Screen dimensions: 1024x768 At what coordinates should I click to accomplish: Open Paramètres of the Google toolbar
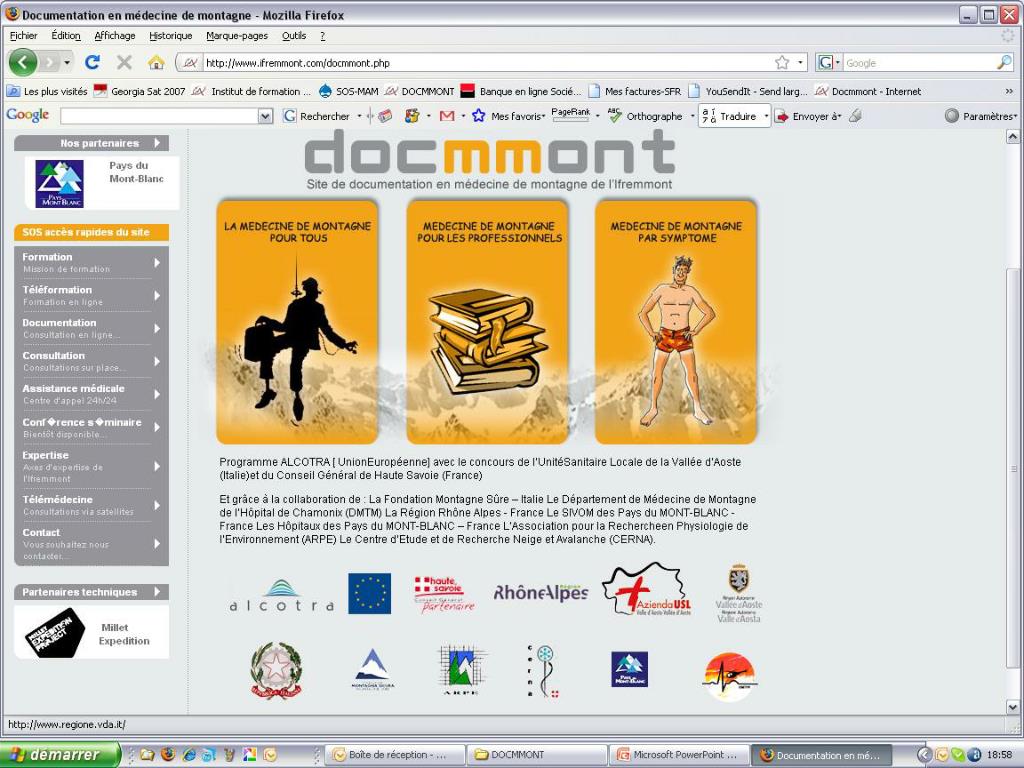coord(981,116)
